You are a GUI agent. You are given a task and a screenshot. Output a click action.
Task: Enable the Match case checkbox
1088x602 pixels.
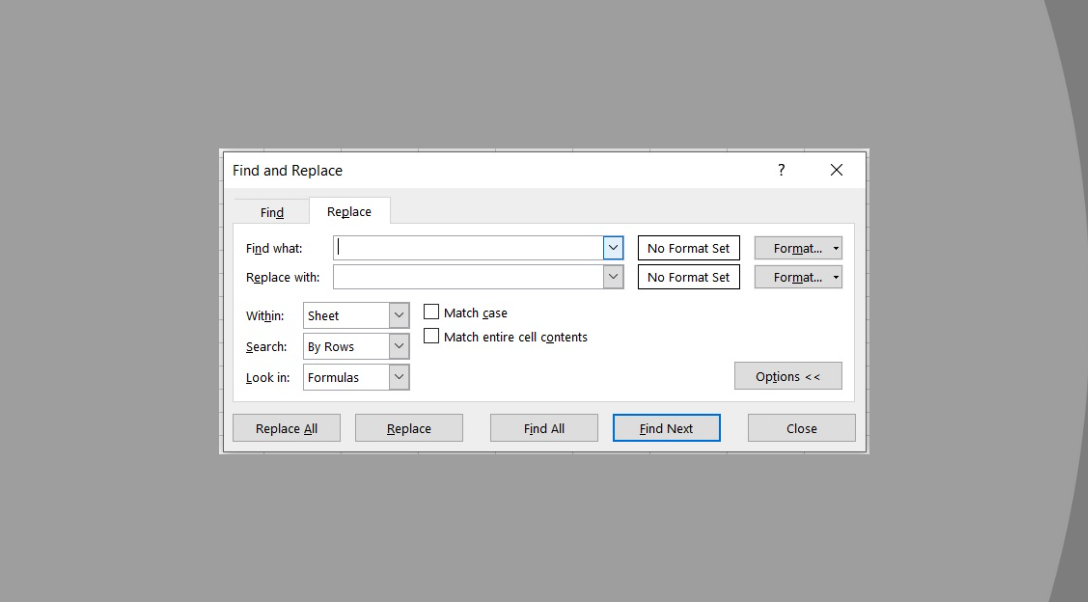tap(431, 311)
